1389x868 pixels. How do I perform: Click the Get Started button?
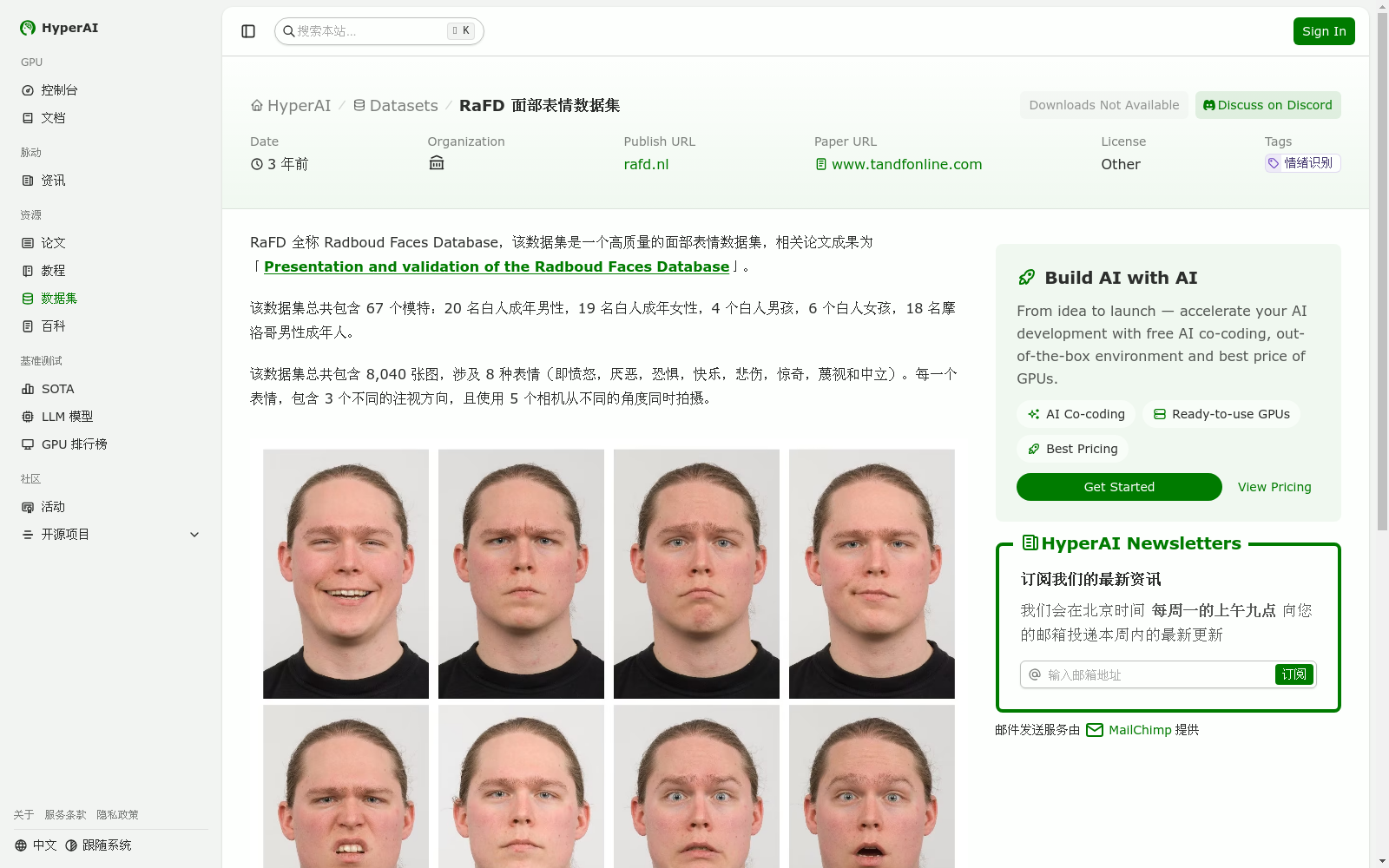click(x=1119, y=487)
